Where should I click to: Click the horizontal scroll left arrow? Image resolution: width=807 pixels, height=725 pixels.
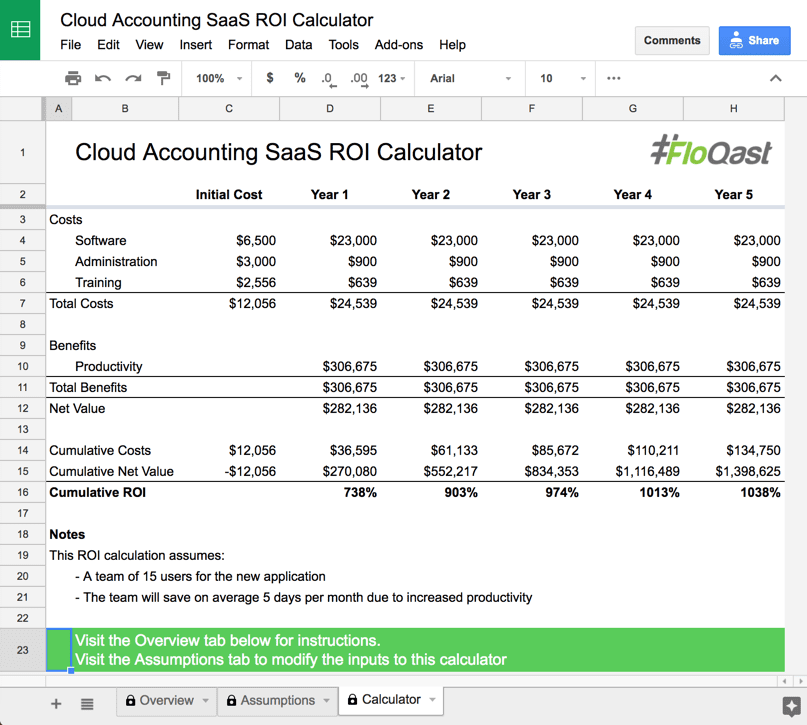pyautogui.click(x=784, y=681)
